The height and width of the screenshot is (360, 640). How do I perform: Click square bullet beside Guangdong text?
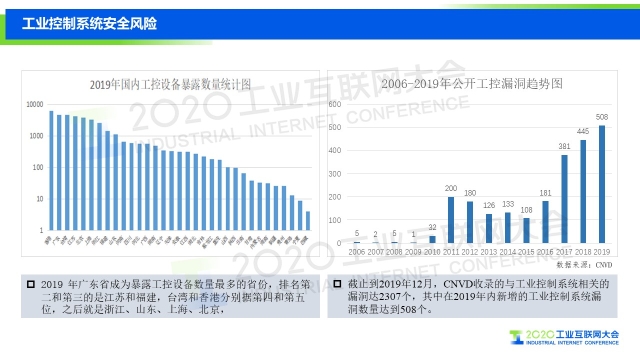click(x=31, y=284)
